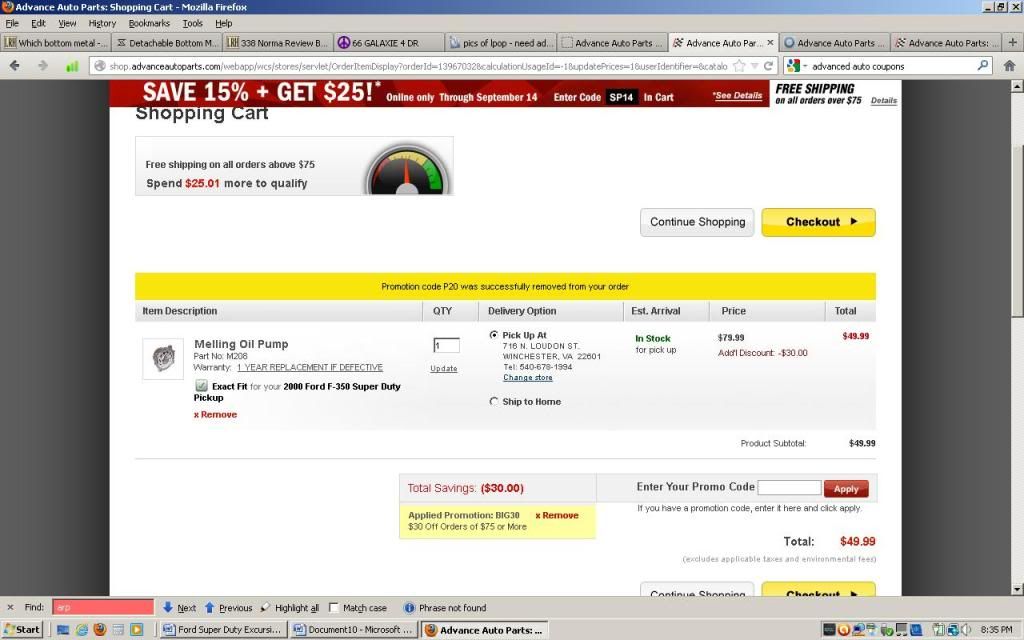Click the 8:35 PM system clock

996,630
